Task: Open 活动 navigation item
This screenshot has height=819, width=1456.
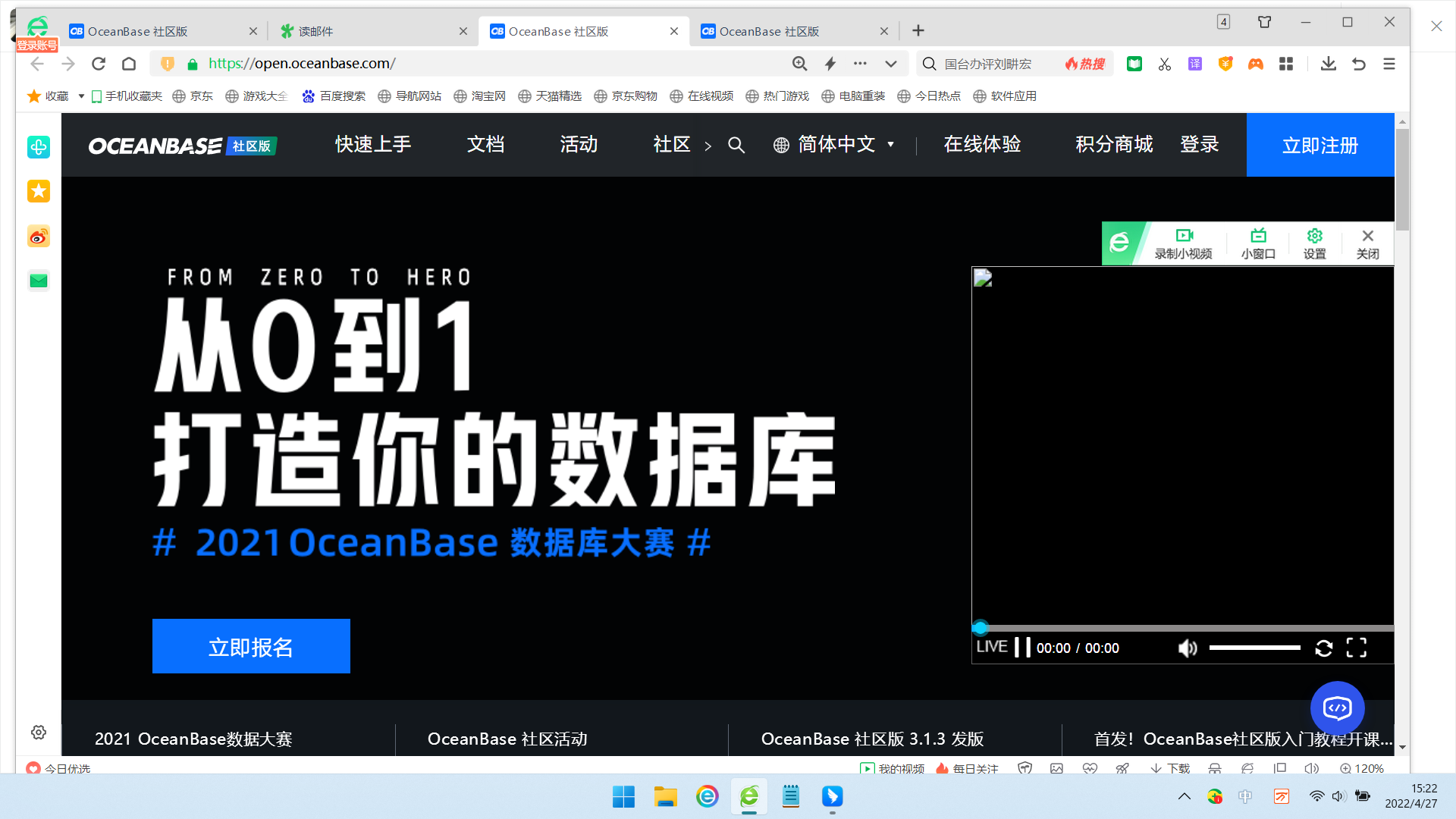Action: coord(579,144)
